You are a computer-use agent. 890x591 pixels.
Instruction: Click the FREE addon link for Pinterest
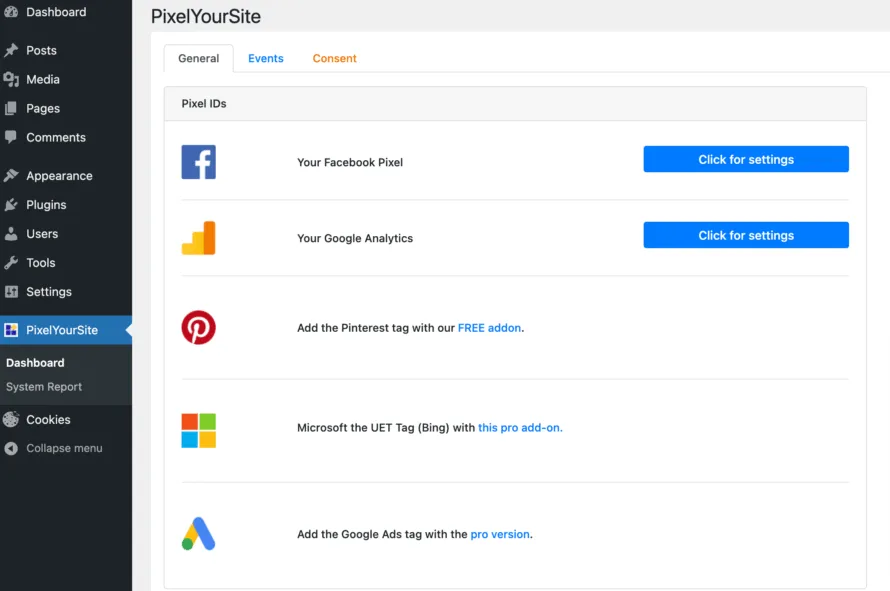pos(489,327)
